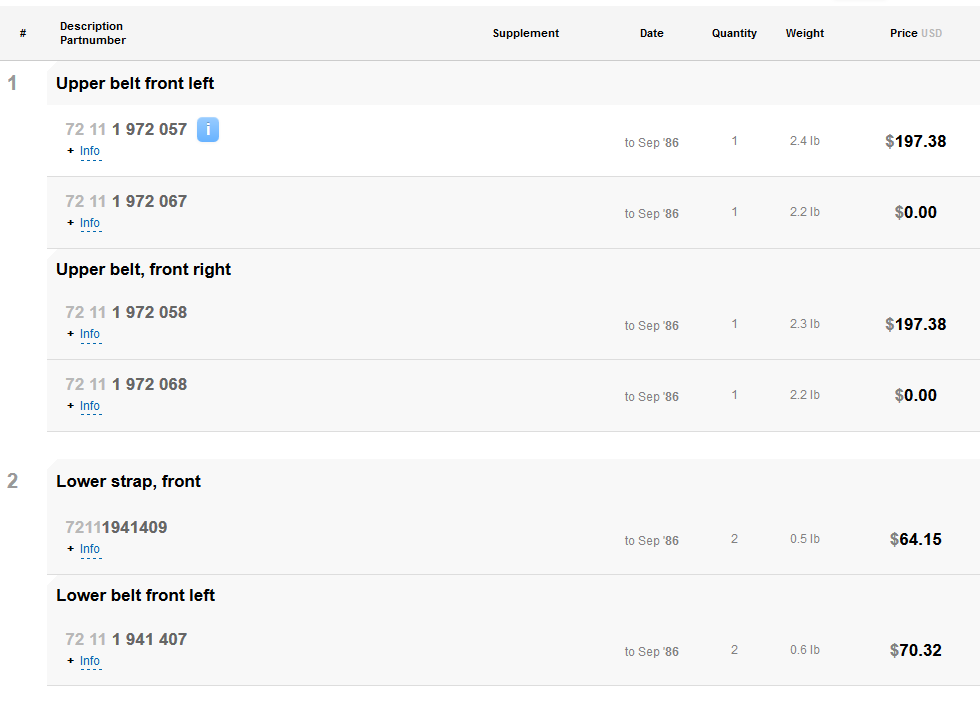Select part number 72 11 1 972 067
This screenshot has height=704, width=980.
tap(126, 201)
